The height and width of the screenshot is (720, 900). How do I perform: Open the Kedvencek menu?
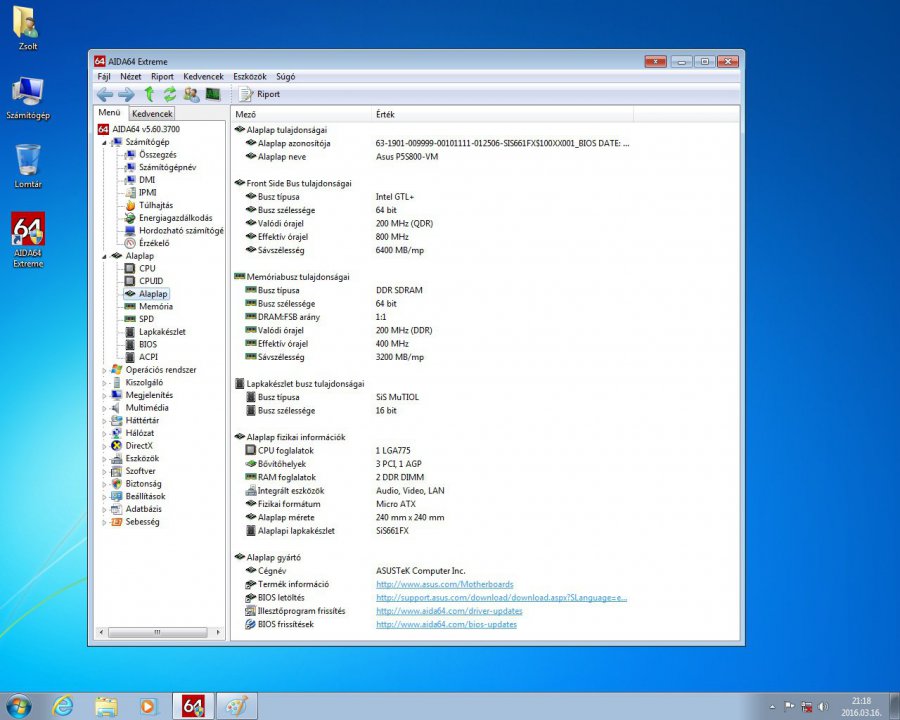[x=203, y=76]
